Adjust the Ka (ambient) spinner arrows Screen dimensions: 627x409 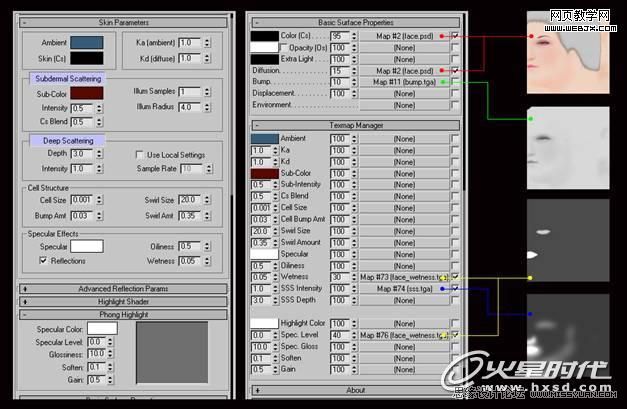207,42
